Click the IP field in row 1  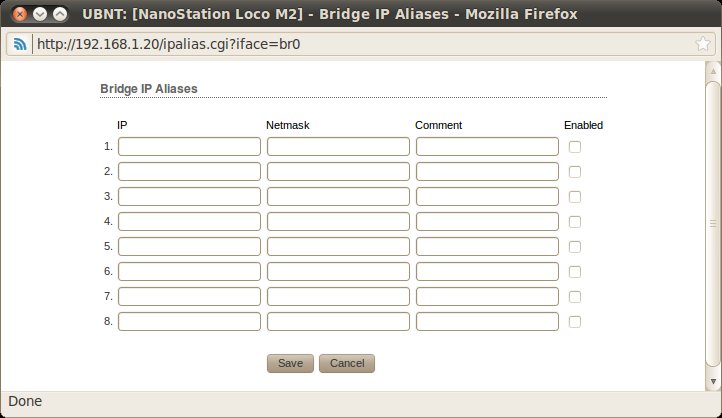(189, 147)
